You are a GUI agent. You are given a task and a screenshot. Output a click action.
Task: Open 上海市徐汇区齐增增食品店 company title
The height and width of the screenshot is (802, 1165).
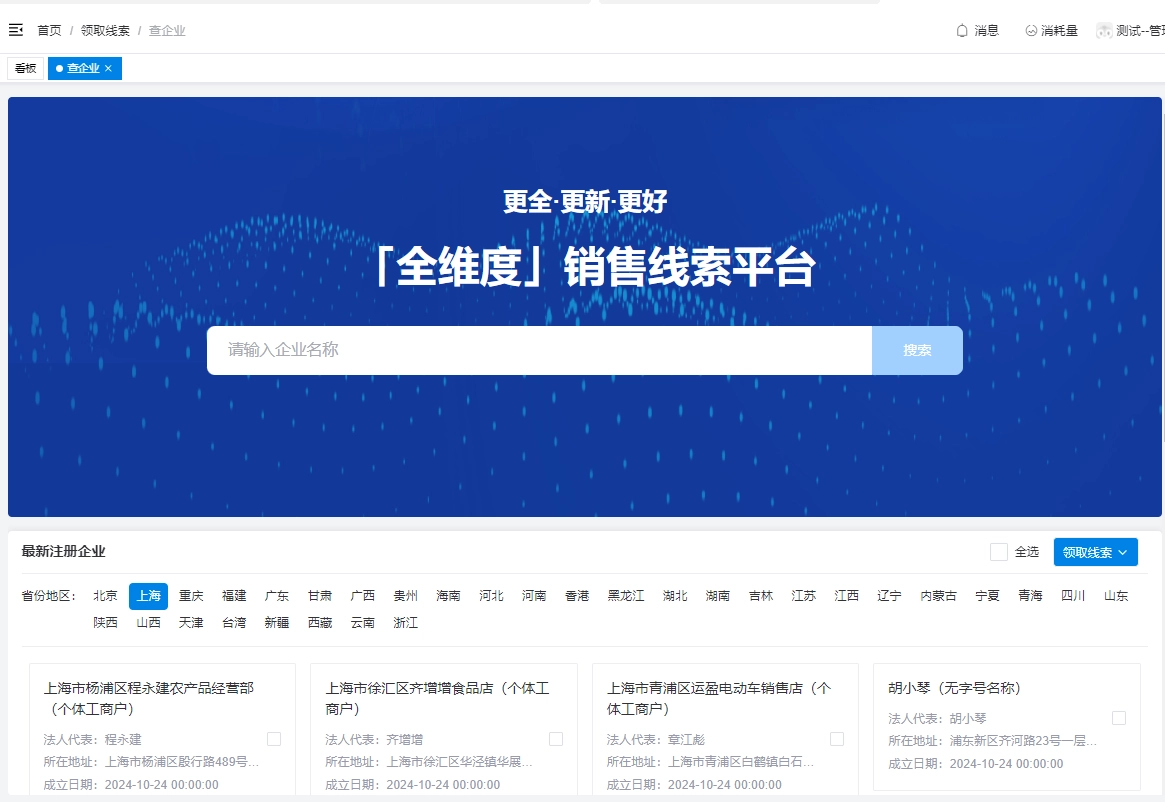point(438,699)
